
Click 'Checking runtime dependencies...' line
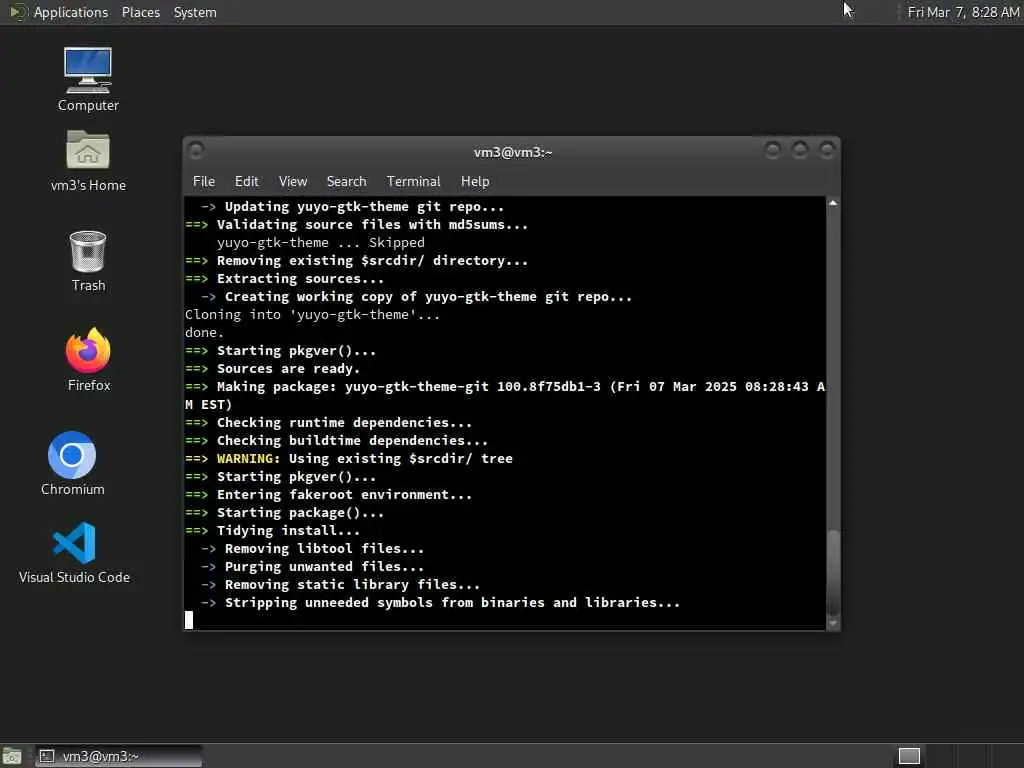(x=344, y=423)
